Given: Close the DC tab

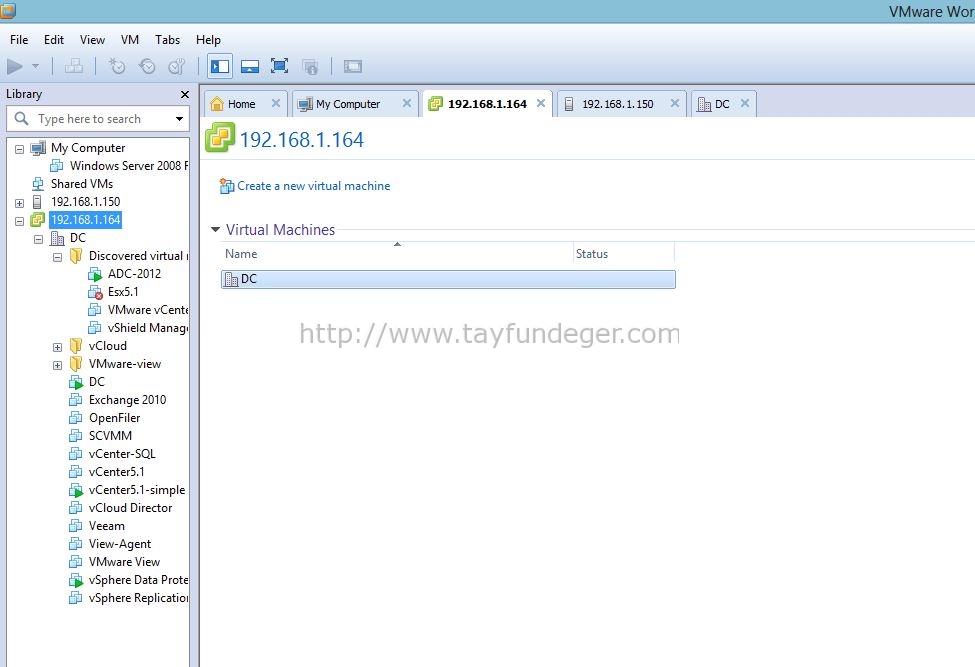Looking at the screenshot, I should [x=745, y=103].
